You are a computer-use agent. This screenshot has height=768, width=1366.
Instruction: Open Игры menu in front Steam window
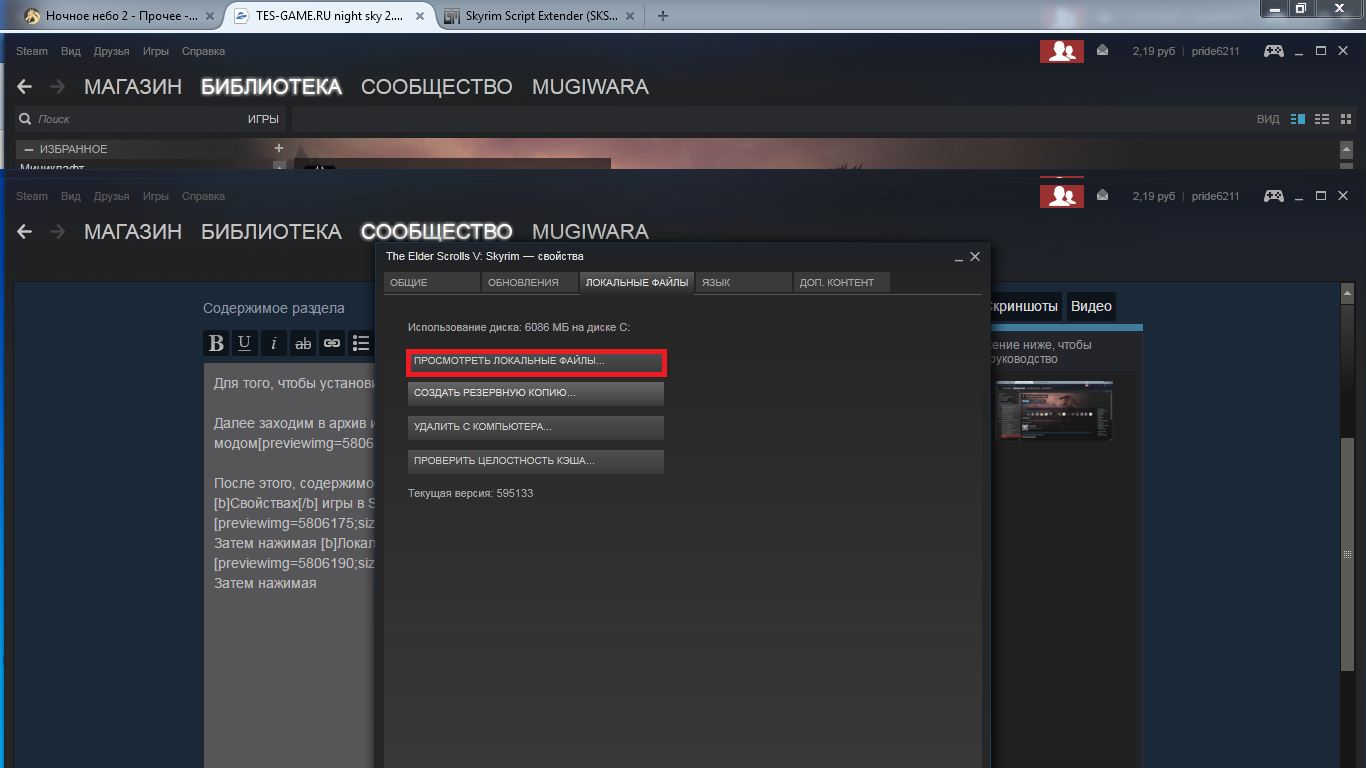[156, 196]
